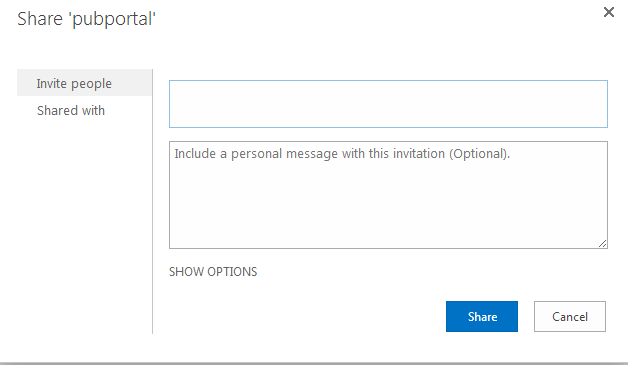Close the Share 'pubportal' dialog with X
The height and width of the screenshot is (365, 628).
click(608, 12)
